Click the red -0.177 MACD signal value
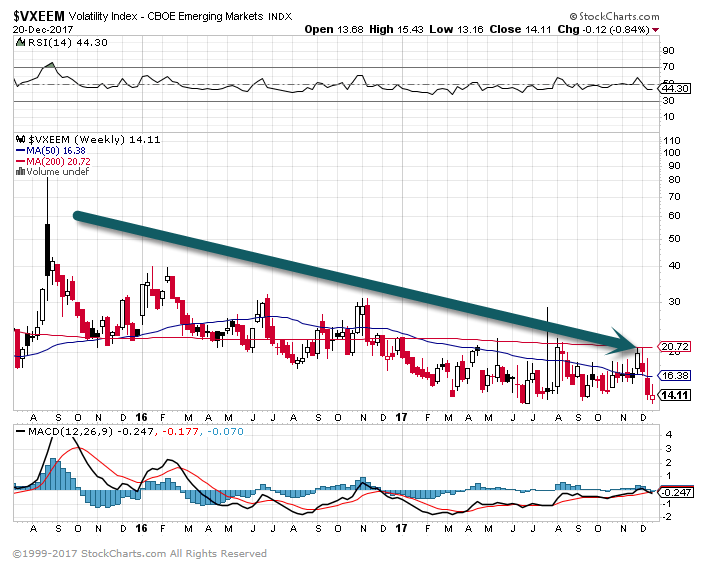 click(x=180, y=431)
